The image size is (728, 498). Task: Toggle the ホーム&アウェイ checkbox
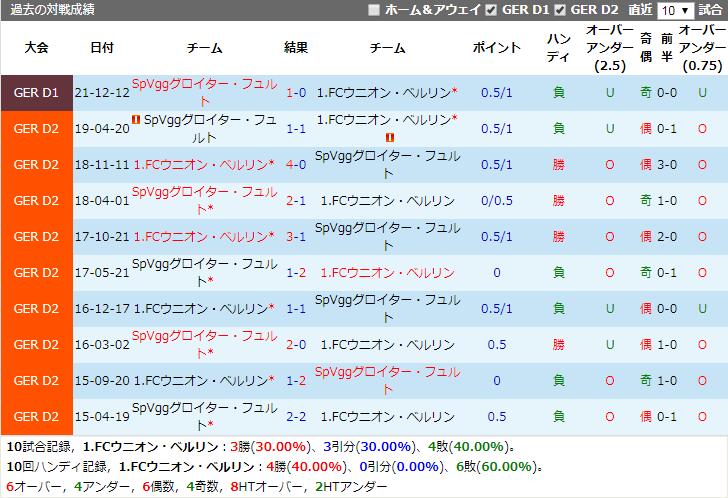[x=374, y=10]
